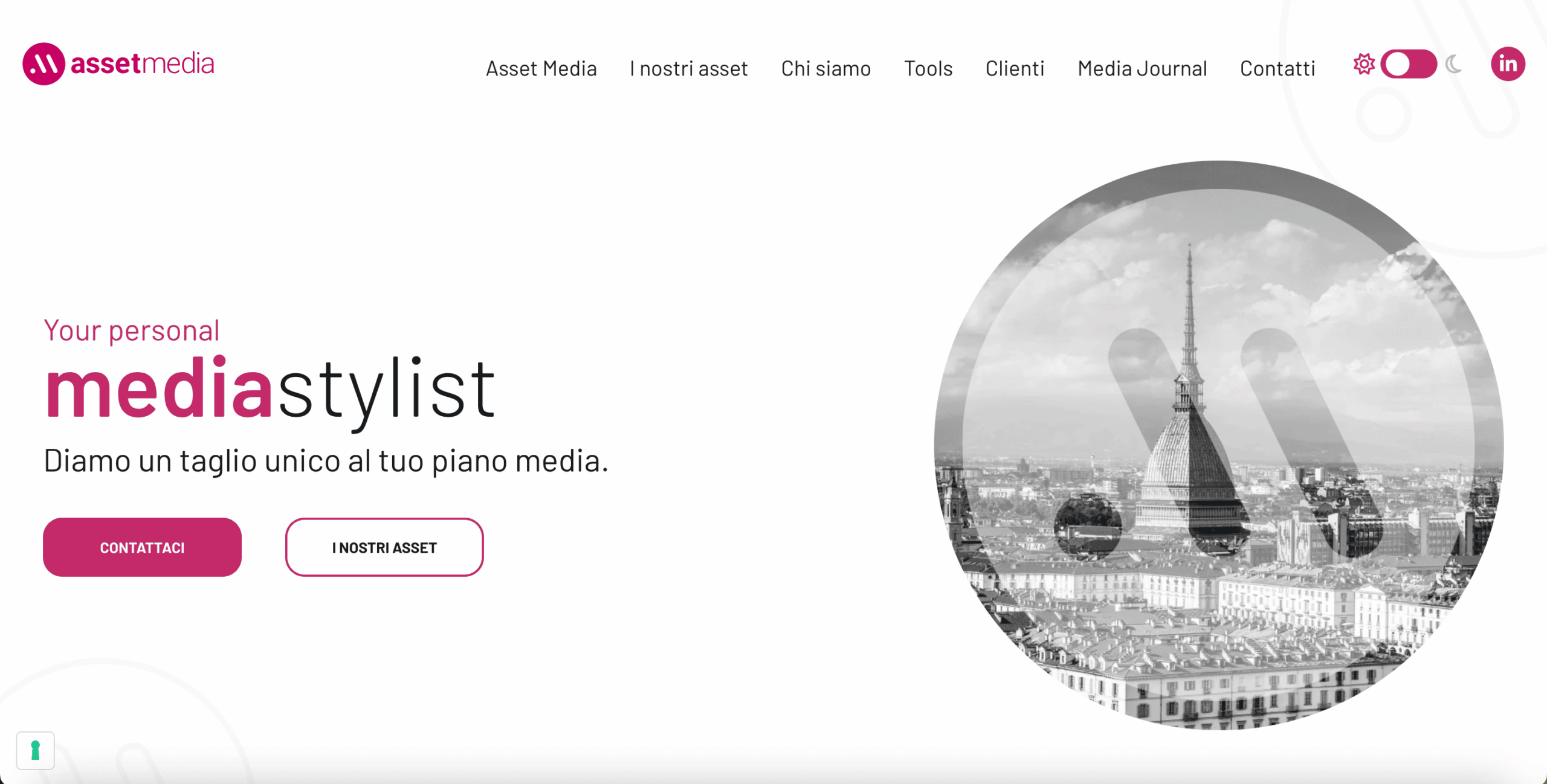Open I nostri asset in the navigation
This screenshot has width=1547, height=784.
(689, 69)
